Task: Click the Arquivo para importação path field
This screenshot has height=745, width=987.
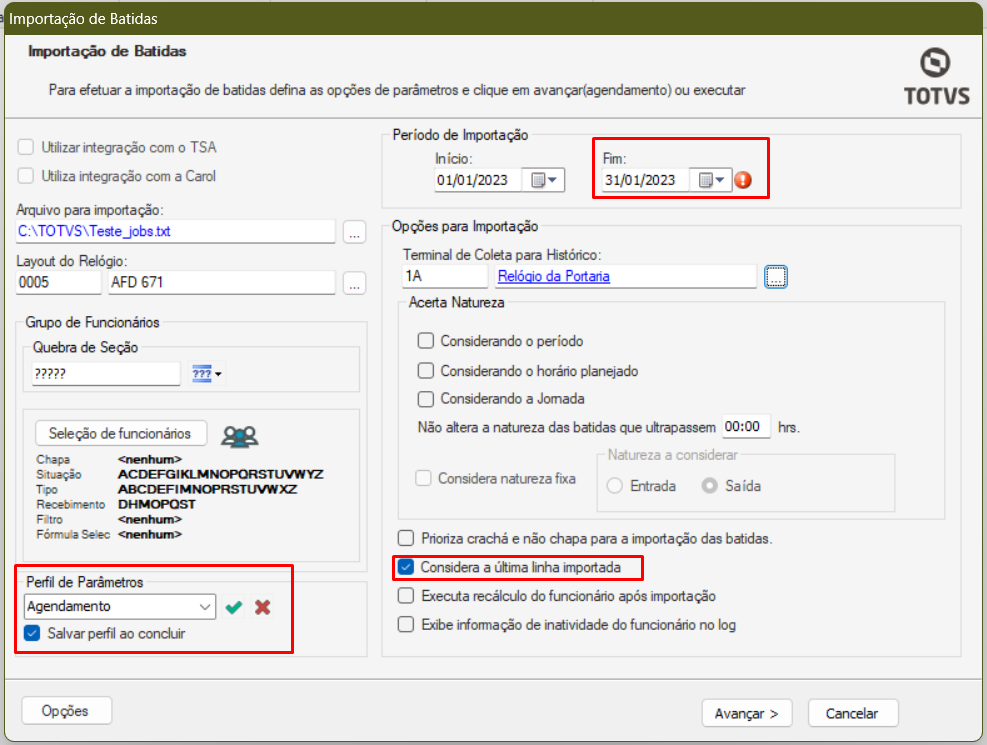Action: coord(176,232)
